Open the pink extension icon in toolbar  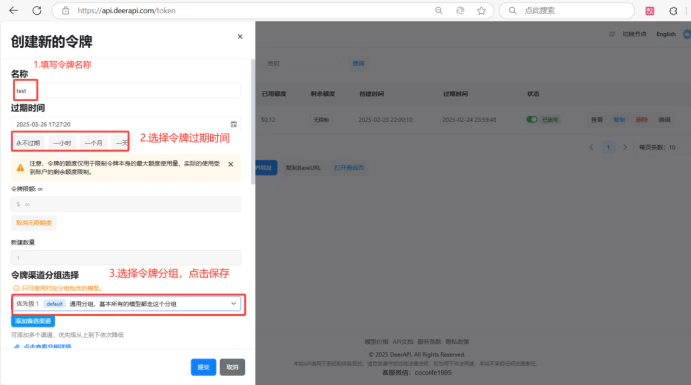[650, 11]
